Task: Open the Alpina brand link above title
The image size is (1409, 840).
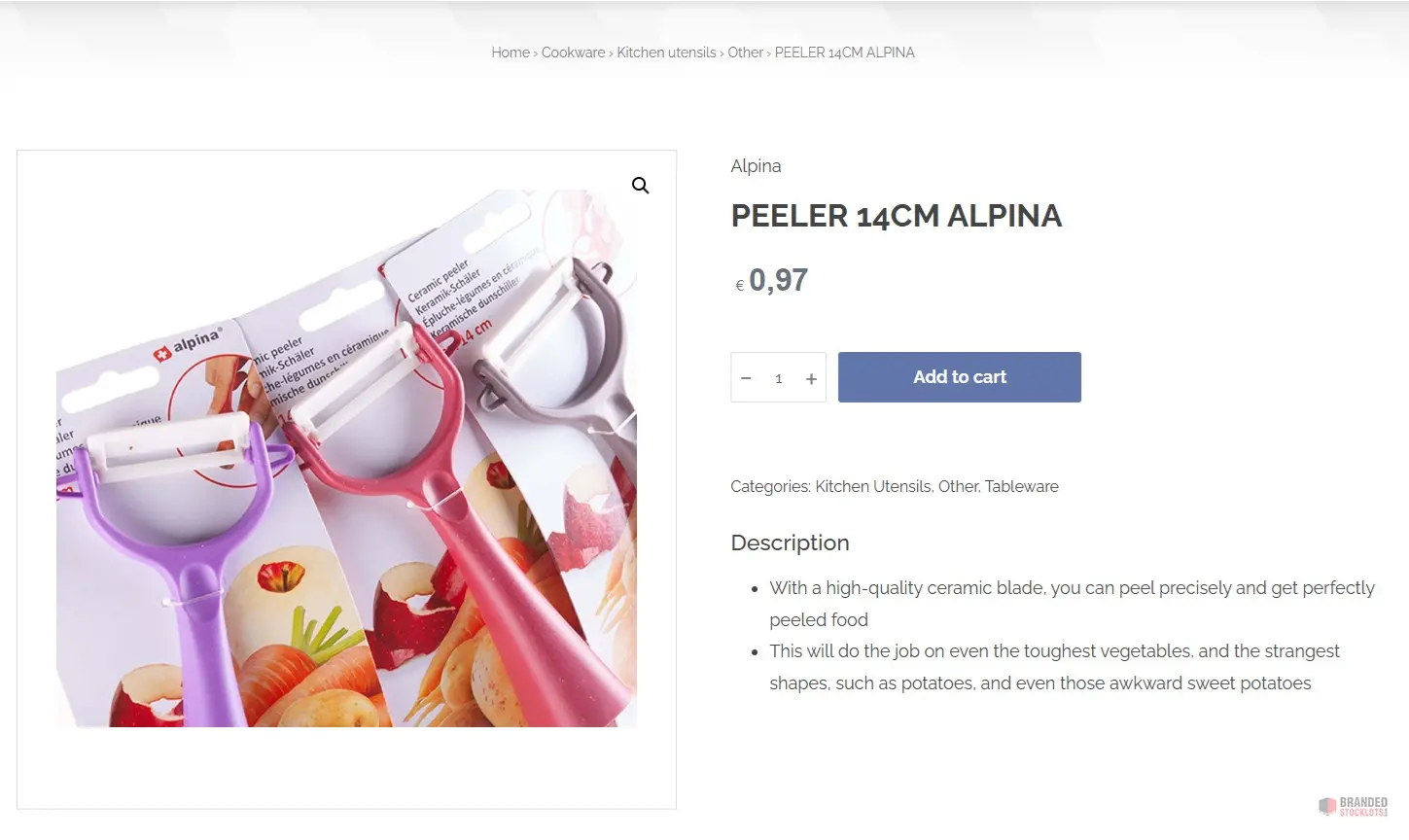Action: [x=756, y=166]
